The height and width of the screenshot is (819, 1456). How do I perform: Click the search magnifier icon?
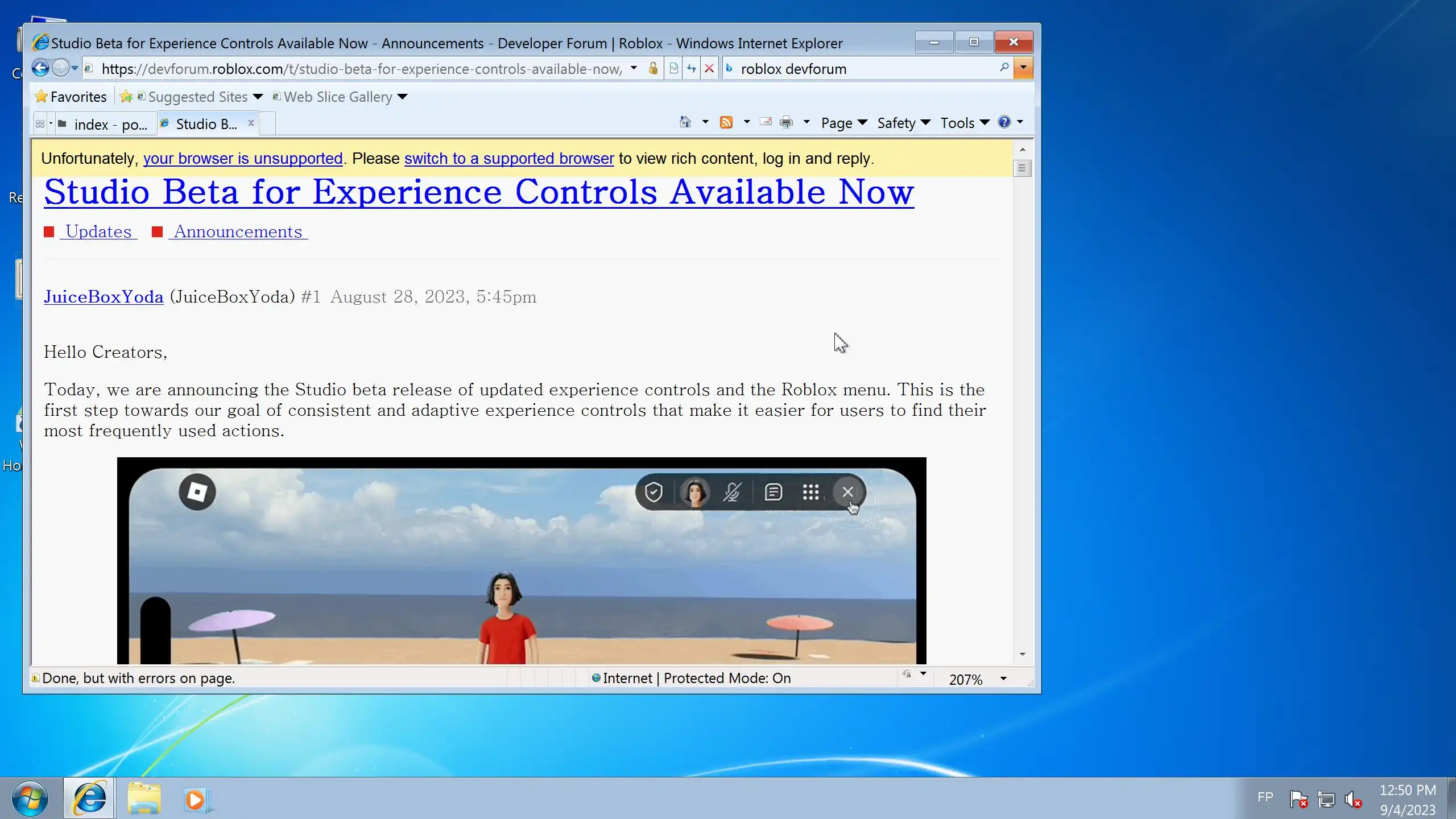coord(1004,68)
